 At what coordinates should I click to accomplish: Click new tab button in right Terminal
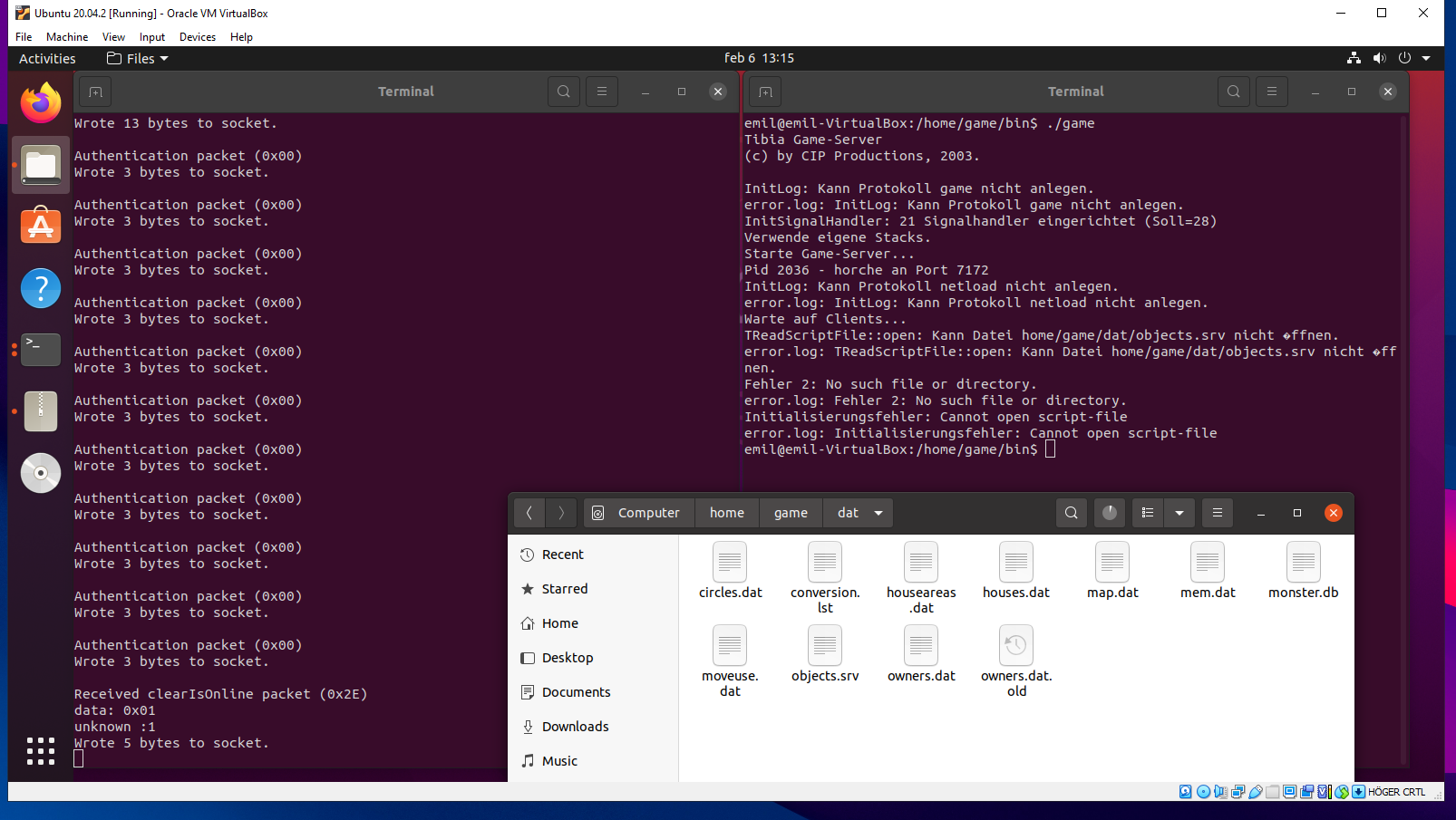point(765,92)
